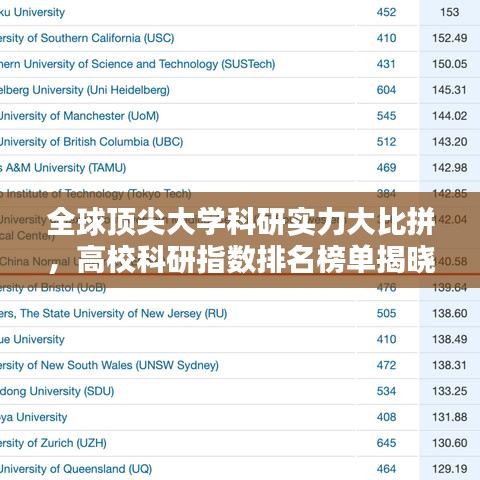Click the banner subtitle 高校科研指数排名榜单揭晓
480x480 pixels.
click(x=257, y=259)
